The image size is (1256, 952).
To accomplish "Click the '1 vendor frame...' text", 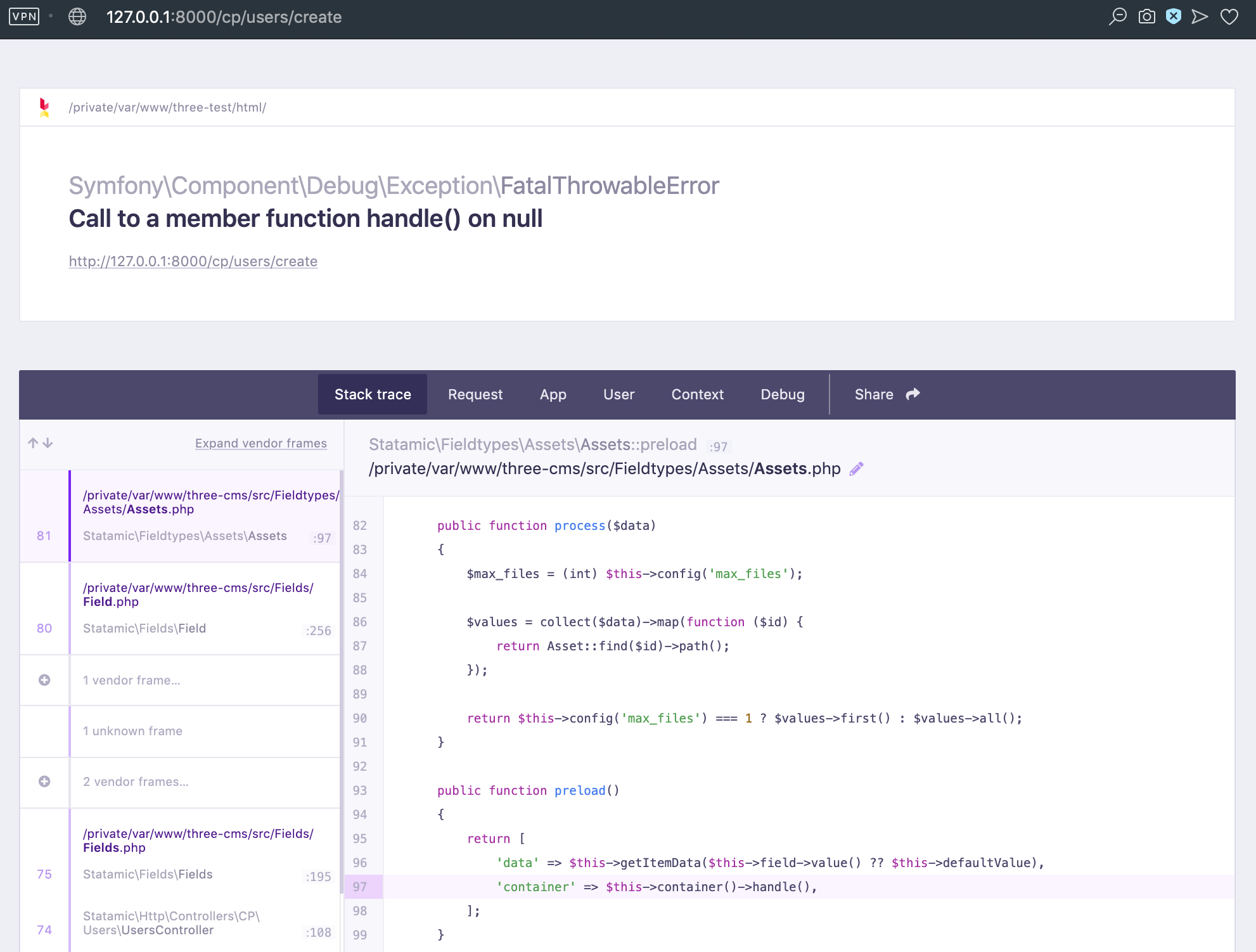I will [132, 680].
